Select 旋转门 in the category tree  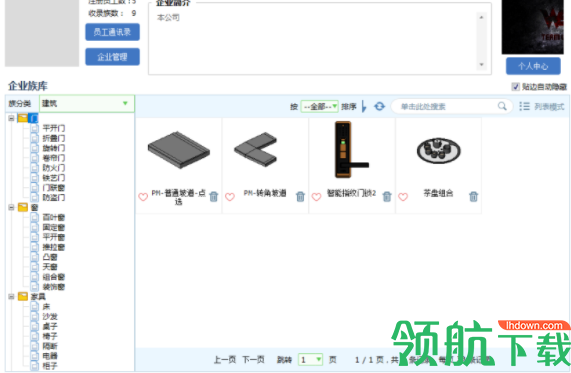point(54,148)
